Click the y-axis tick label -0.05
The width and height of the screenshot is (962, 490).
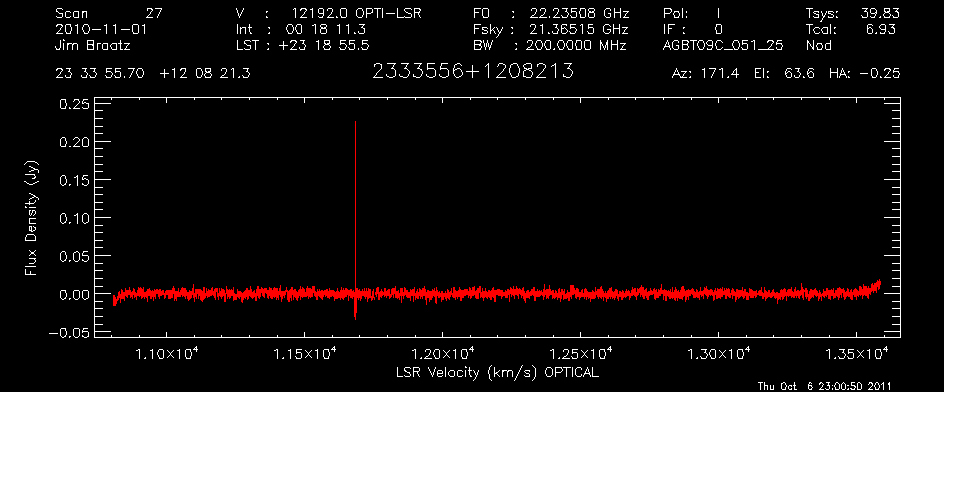[69, 333]
